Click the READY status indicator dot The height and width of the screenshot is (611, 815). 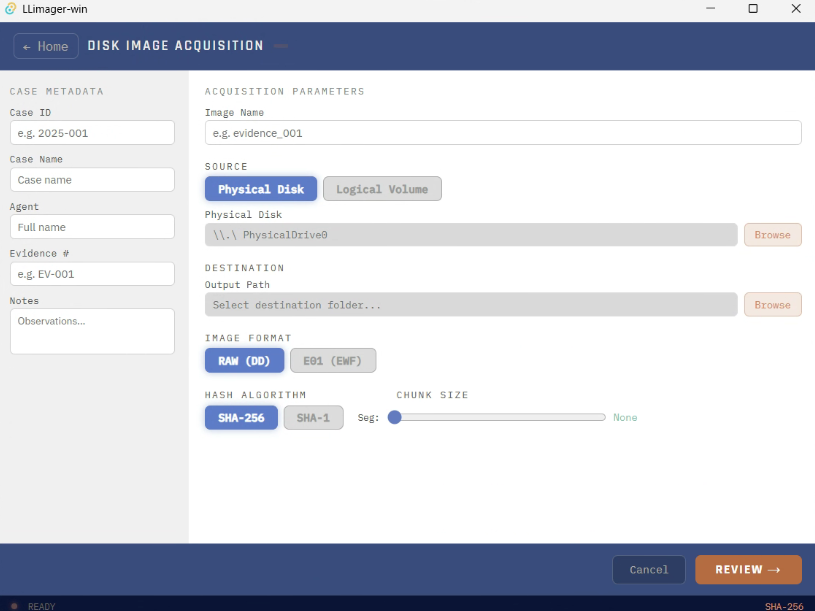click(x=14, y=606)
